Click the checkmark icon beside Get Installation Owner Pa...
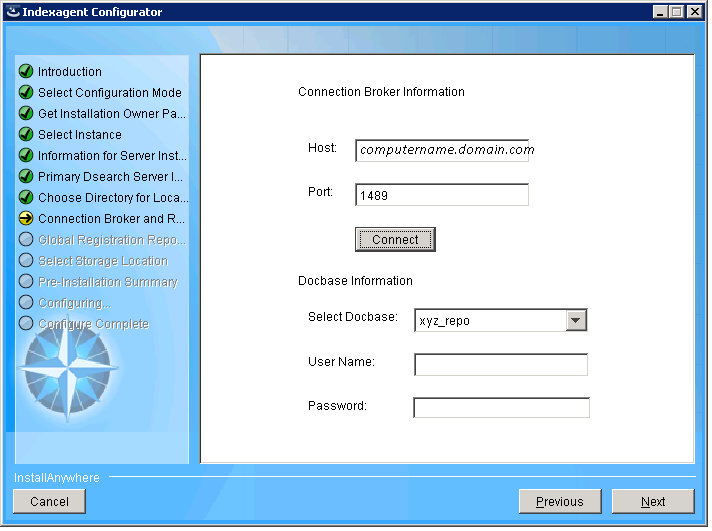The width and height of the screenshot is (712, 531). pyautogui.click(x=26, y=113)
